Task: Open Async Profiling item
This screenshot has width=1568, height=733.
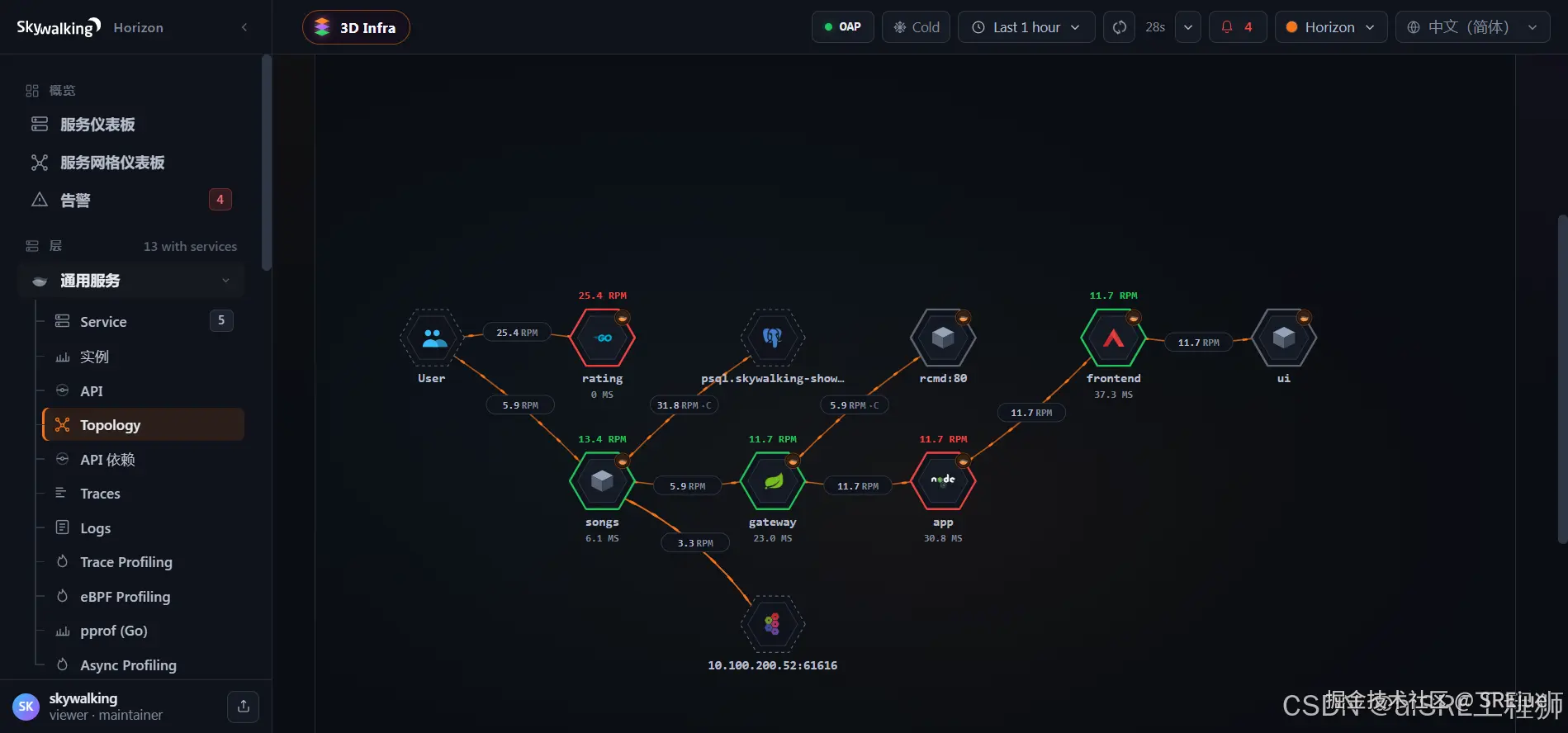Action: pos(143,664)
